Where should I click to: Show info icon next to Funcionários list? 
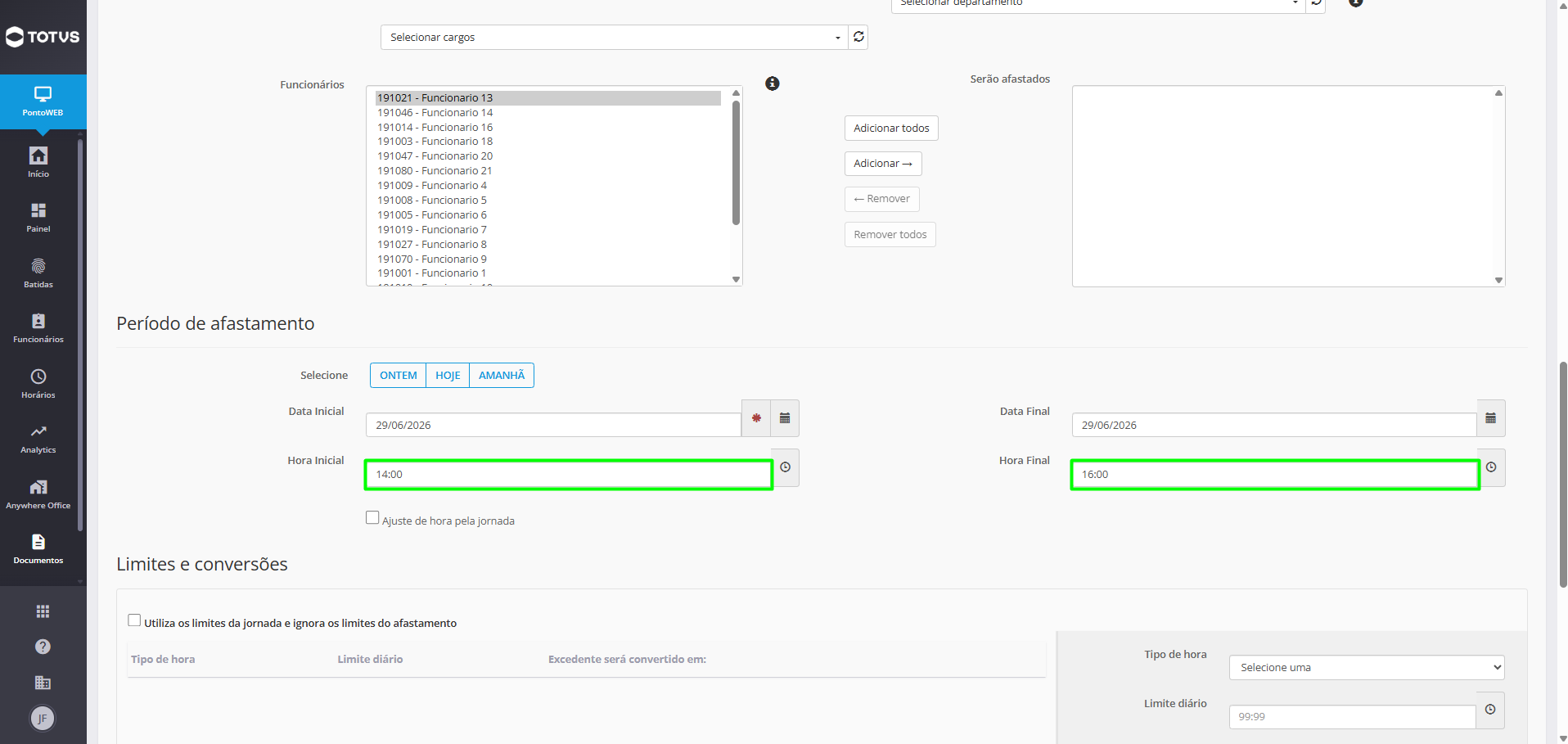pos(773,83)
